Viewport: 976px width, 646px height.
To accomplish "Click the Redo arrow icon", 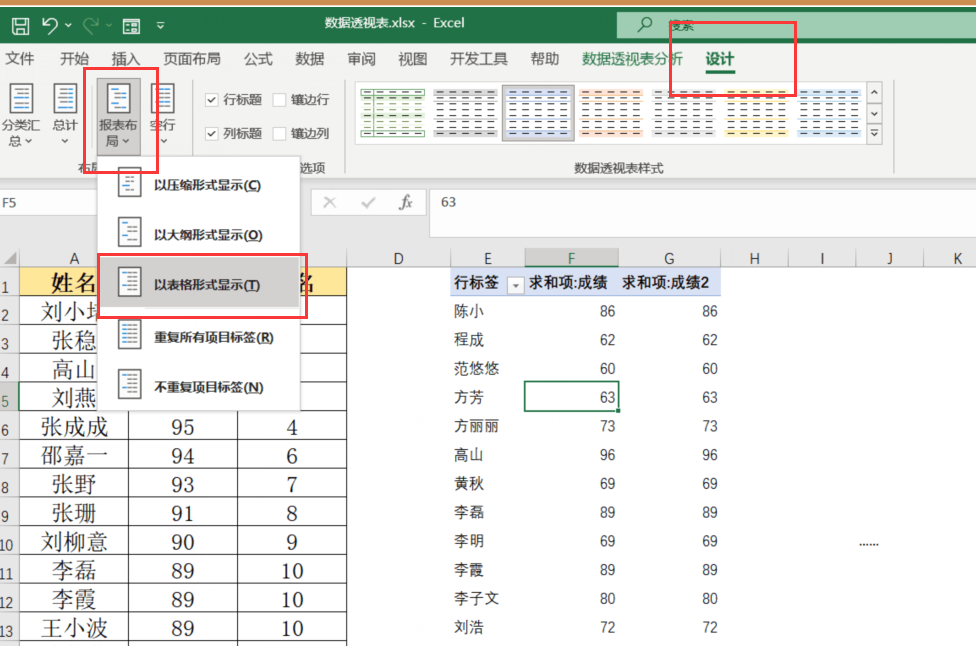I will (91, 26).
